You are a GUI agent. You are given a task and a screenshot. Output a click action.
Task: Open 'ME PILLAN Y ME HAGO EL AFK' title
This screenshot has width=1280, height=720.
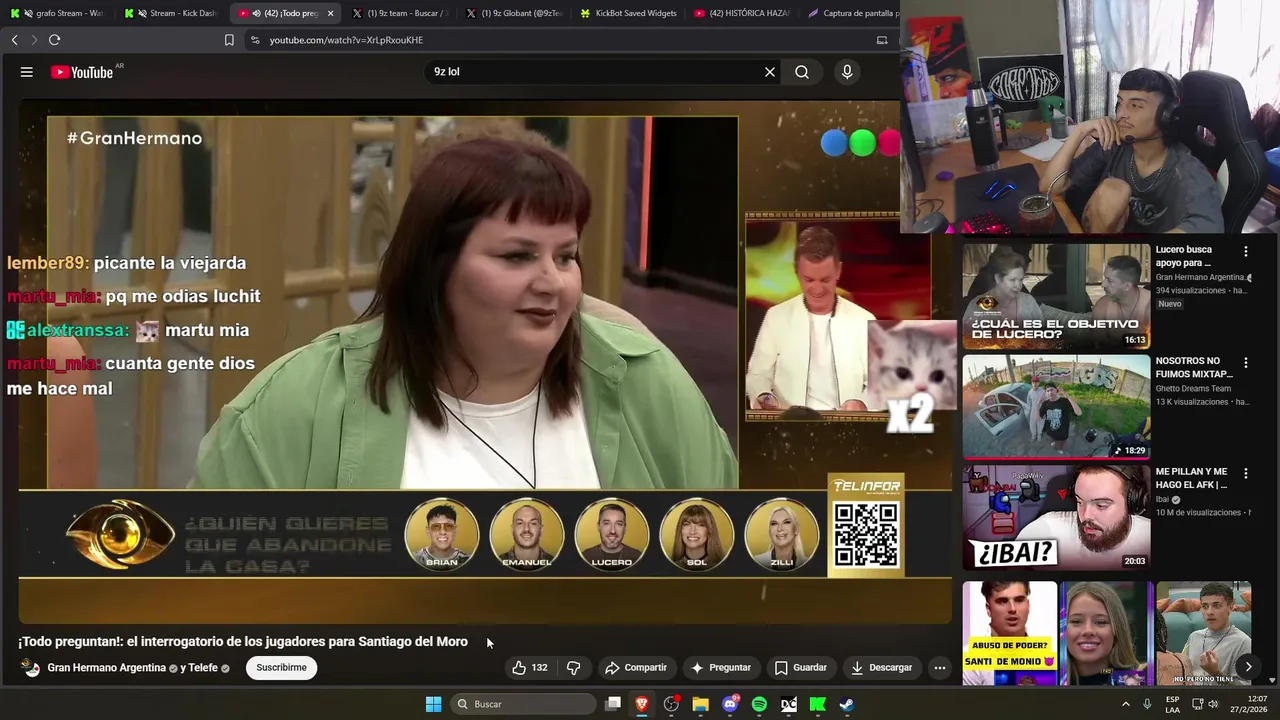pyautogui.click(x=1191, y=478)
